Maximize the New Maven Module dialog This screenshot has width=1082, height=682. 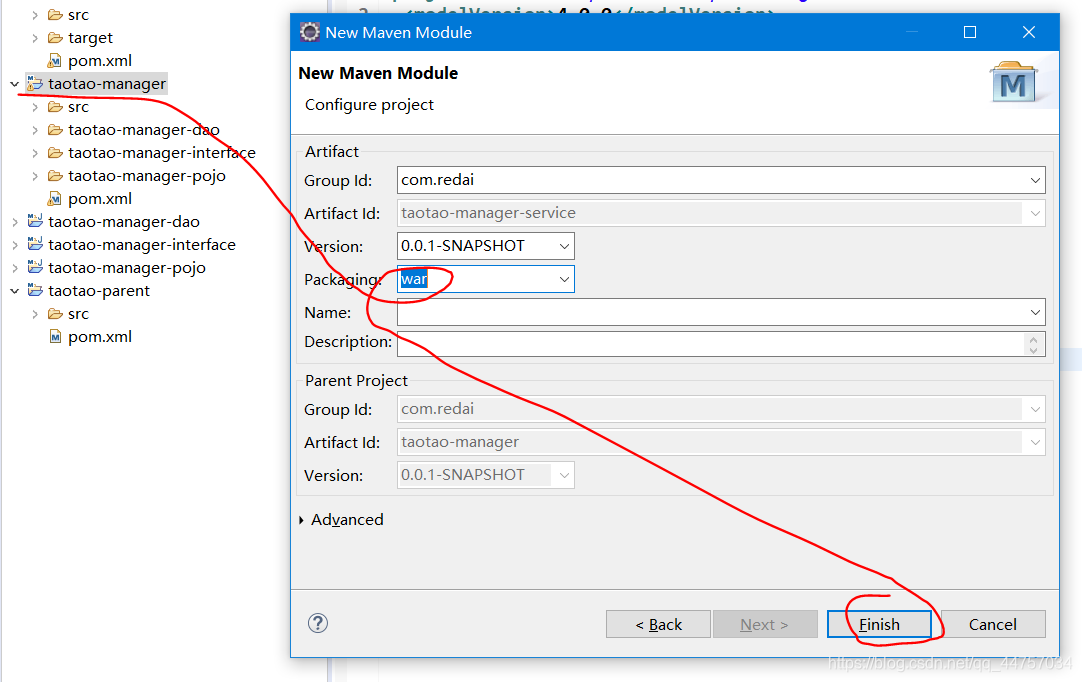[970, 32]
